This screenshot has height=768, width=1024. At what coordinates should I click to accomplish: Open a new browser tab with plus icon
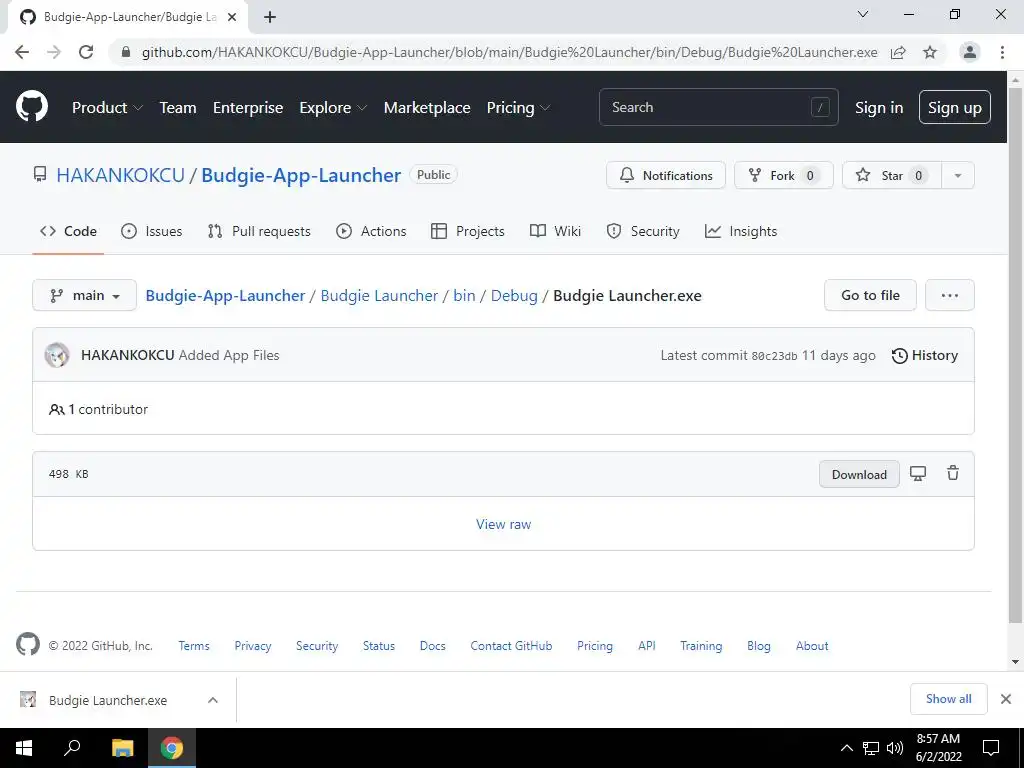270,17
